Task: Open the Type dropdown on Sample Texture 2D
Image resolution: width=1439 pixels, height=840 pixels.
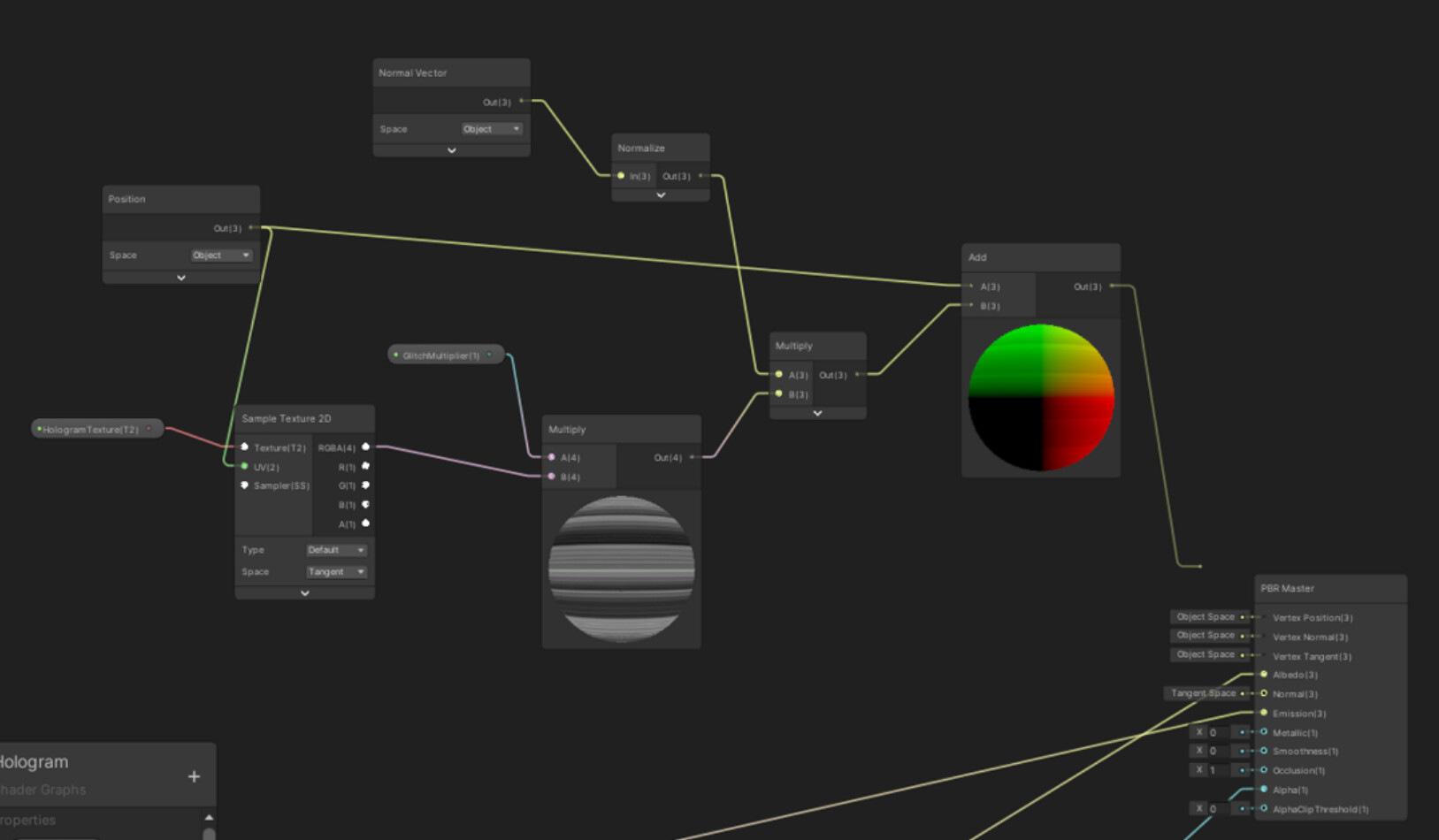Action: [337, 549]
